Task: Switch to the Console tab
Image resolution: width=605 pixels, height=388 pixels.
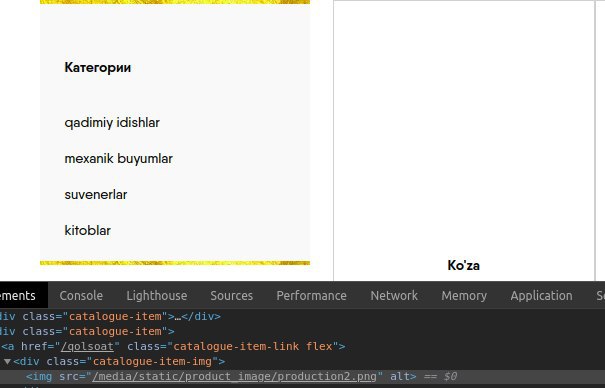Action: (x=81, y=295)
